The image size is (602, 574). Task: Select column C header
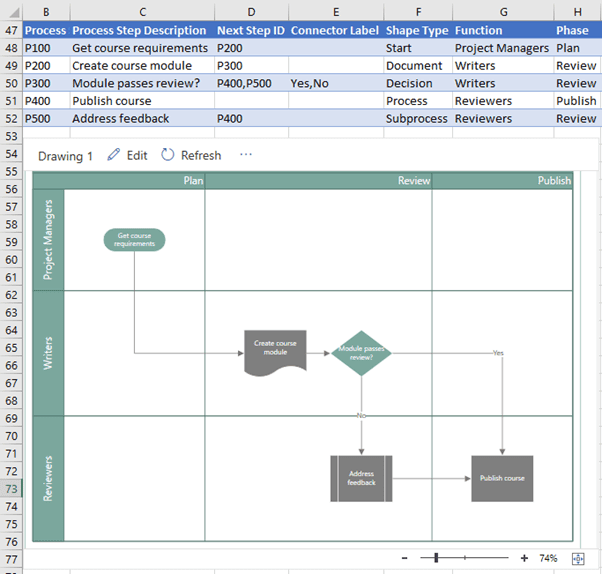coord(142,12)
